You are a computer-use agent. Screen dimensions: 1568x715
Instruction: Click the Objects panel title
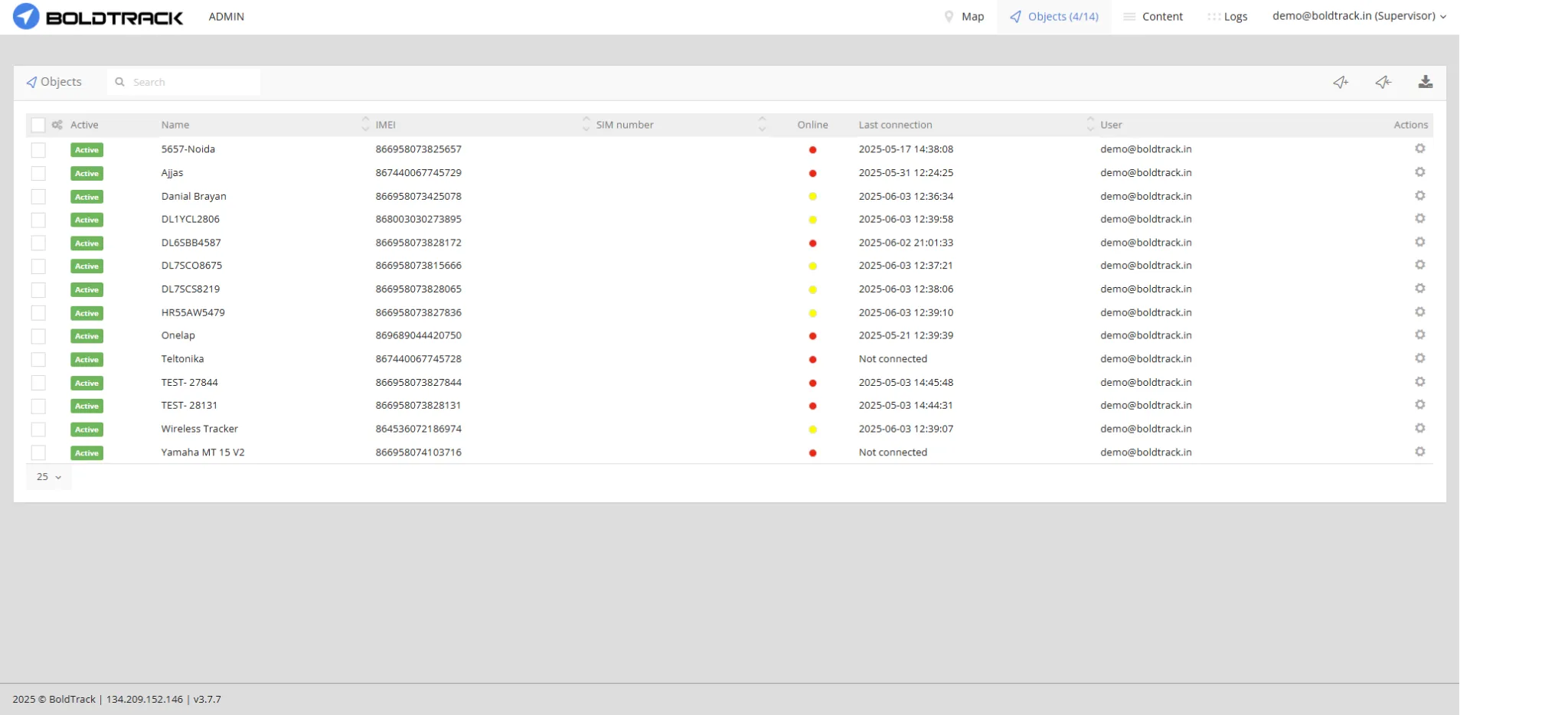coord(54,82)
